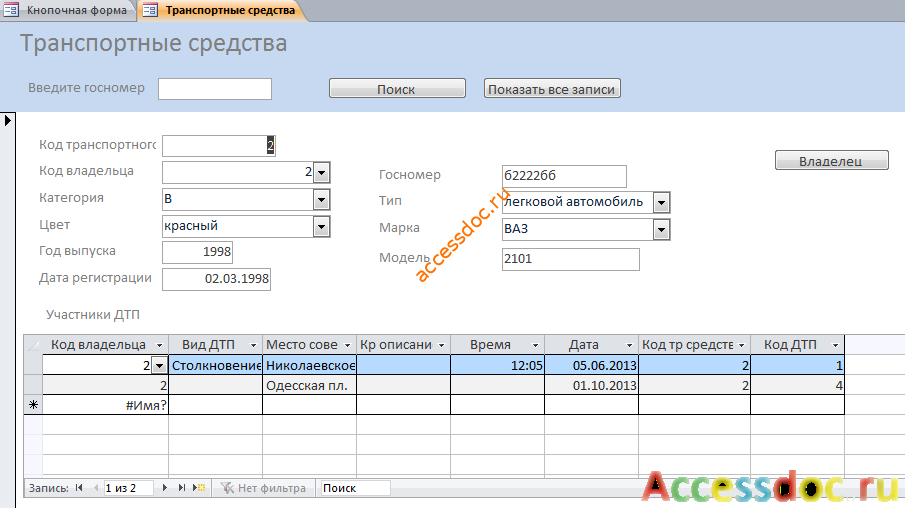905x508 pixels.
Task: Select the 01.10.2013 date cell
Action: [x=592, y=385]
